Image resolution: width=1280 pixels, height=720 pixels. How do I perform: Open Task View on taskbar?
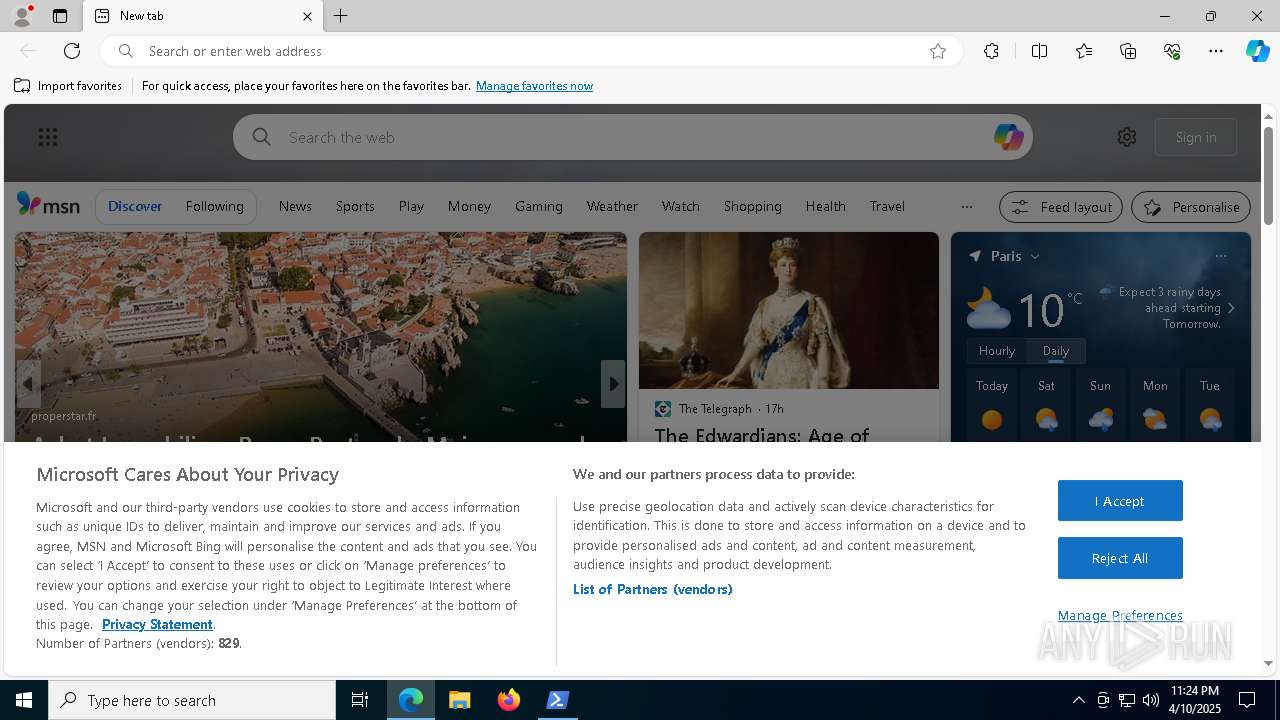coord(360,700)
